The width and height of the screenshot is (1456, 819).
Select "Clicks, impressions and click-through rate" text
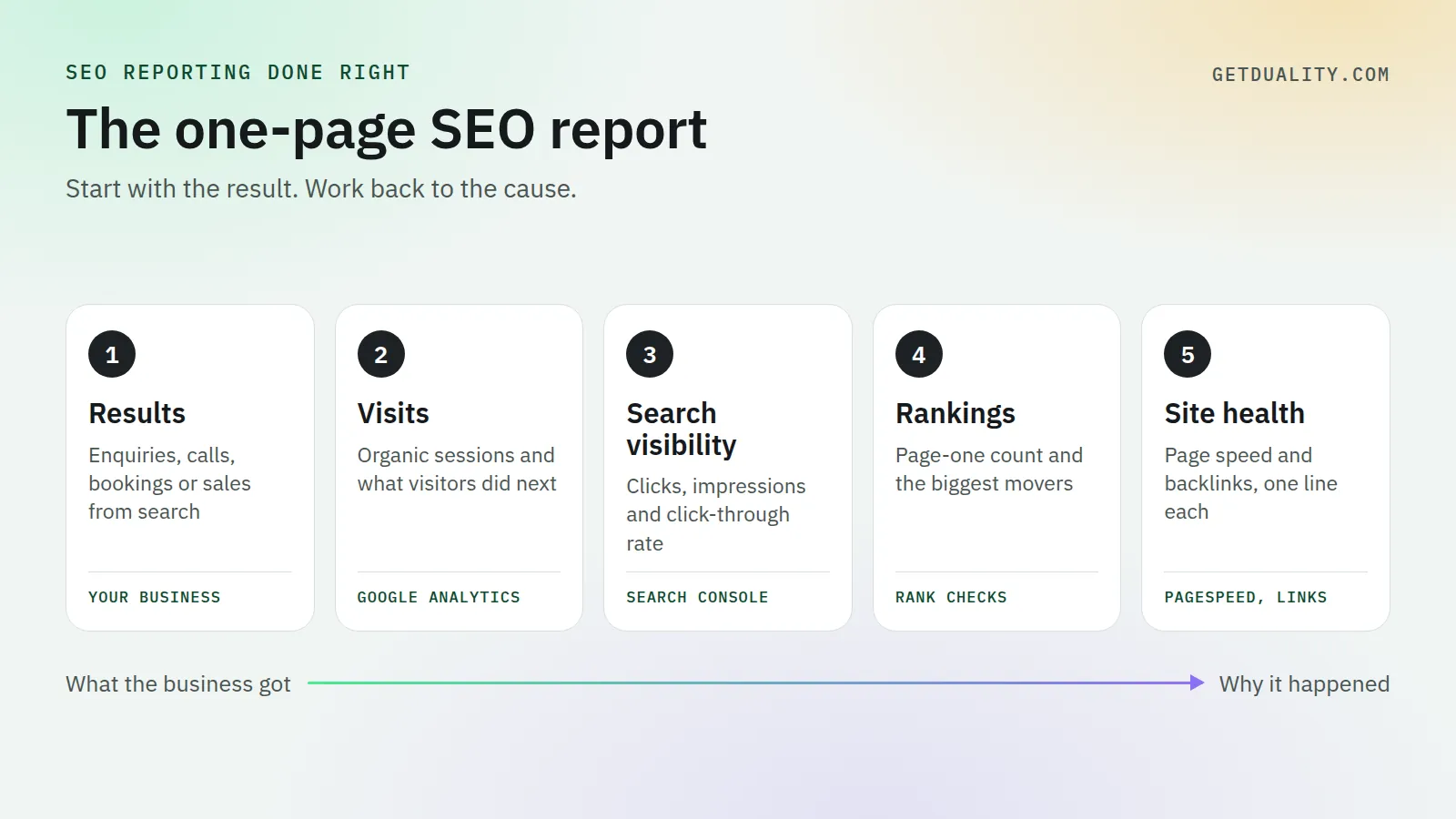coord(716,514)
